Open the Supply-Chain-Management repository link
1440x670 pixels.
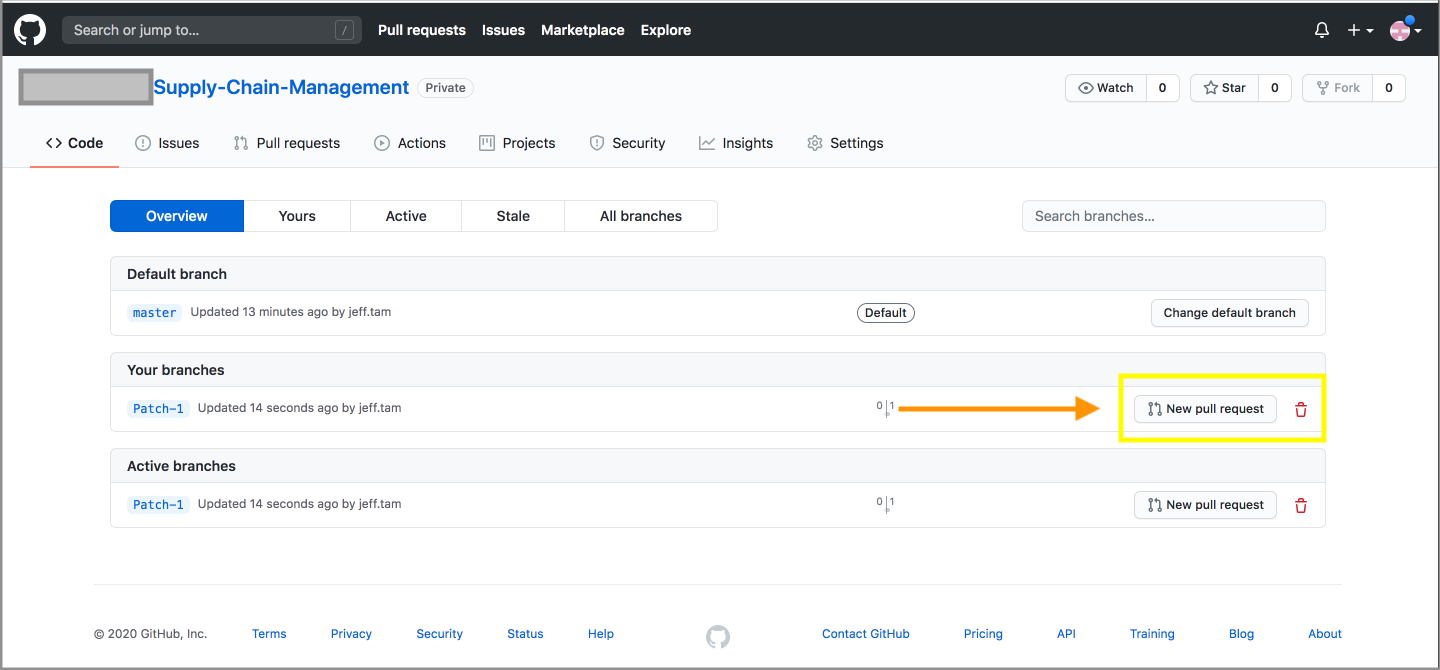pos(281,88)
